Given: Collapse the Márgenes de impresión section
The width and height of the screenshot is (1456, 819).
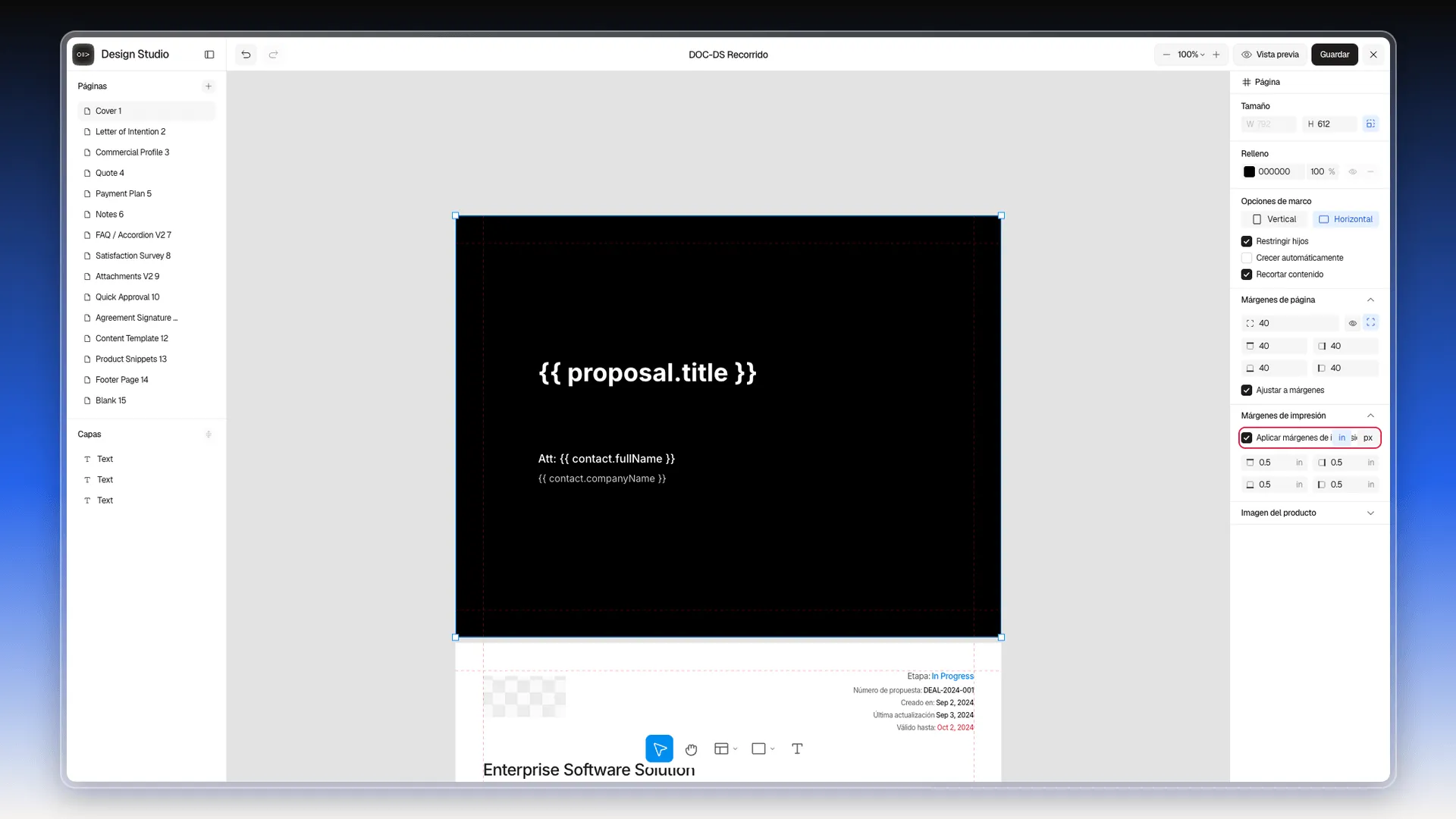Looking at the screenshot, I should [x=1370, y=416].
